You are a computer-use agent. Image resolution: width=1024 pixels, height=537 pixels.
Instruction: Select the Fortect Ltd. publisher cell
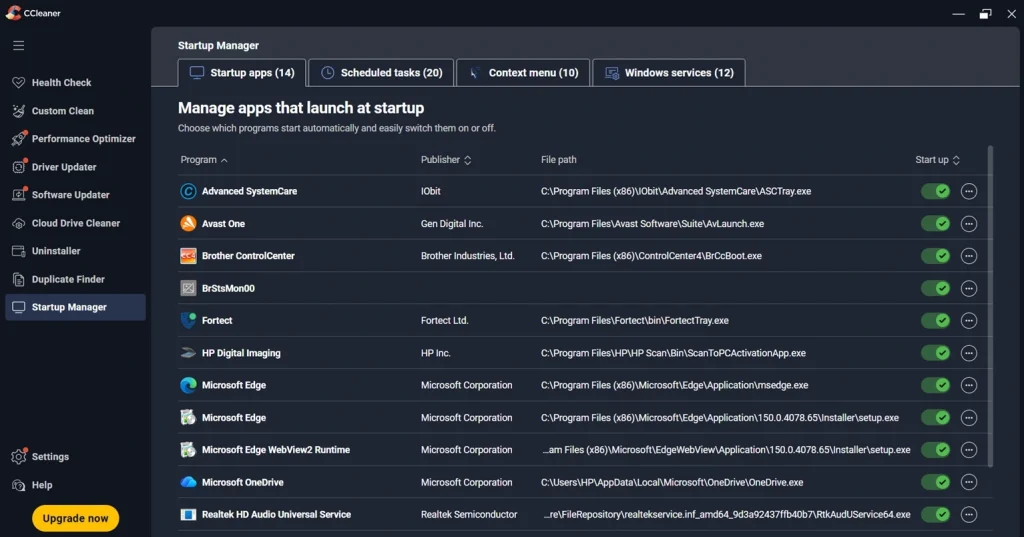444,320
